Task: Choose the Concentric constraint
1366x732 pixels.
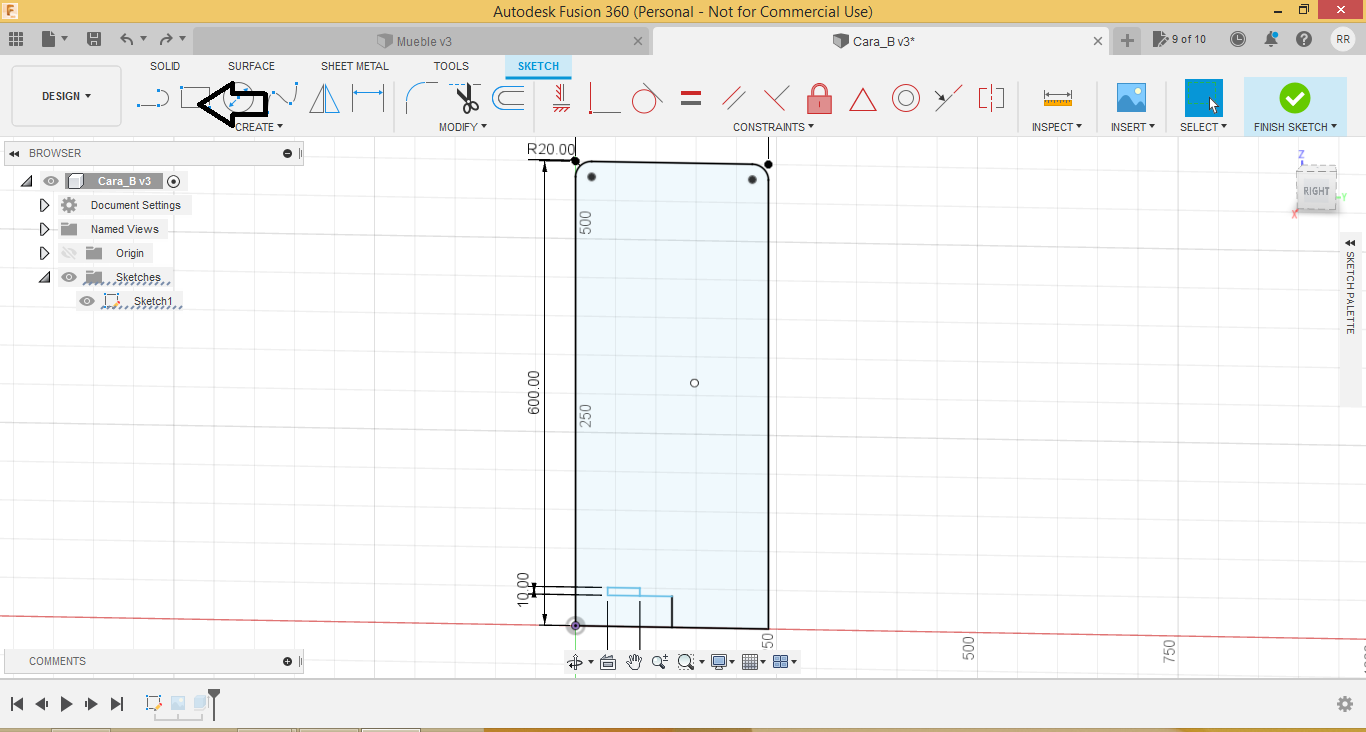Action: tap(905, 98)
